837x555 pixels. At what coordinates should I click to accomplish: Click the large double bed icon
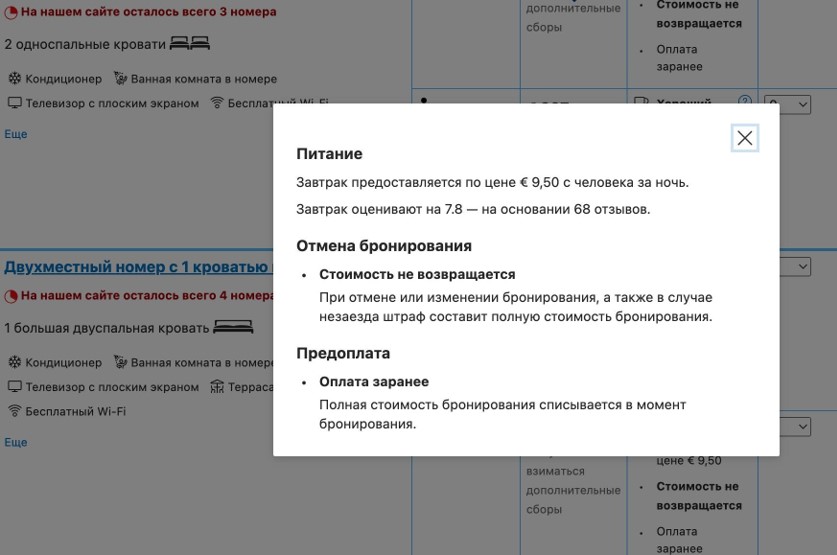tap(233, 328)
